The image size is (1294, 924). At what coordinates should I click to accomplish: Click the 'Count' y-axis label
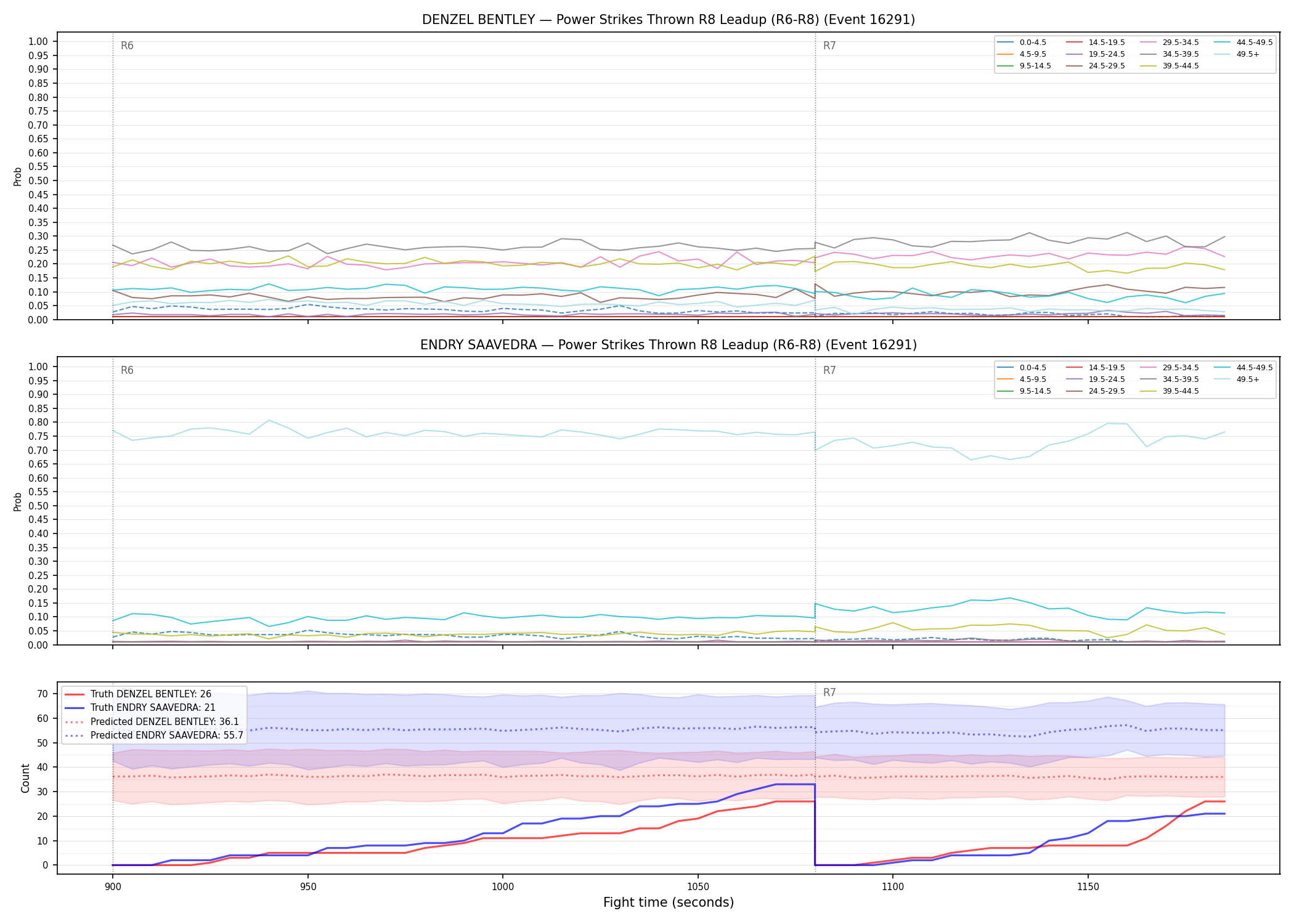(x=25, y=778)
